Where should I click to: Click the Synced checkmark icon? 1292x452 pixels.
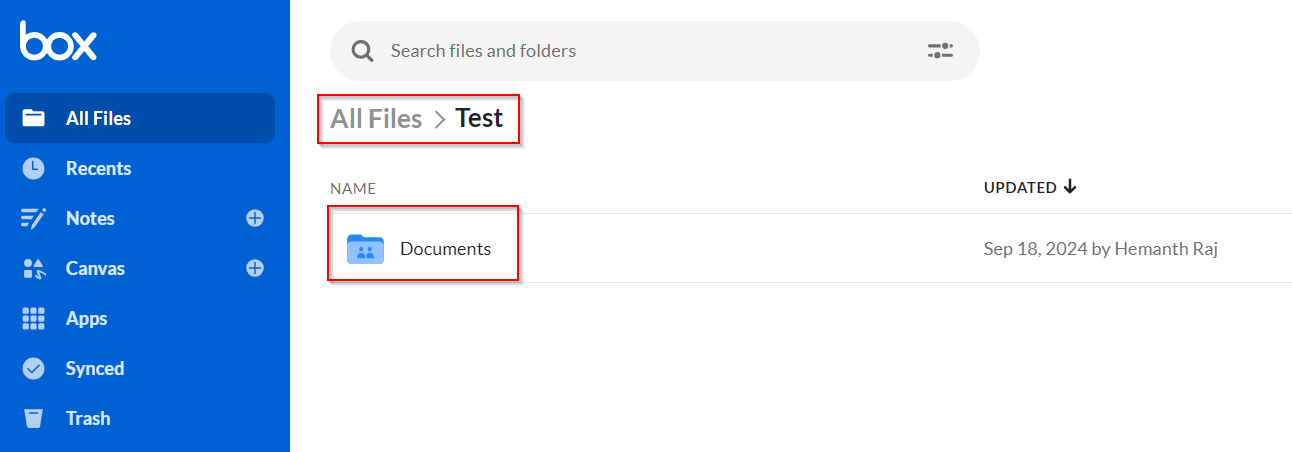click(34, 368)
